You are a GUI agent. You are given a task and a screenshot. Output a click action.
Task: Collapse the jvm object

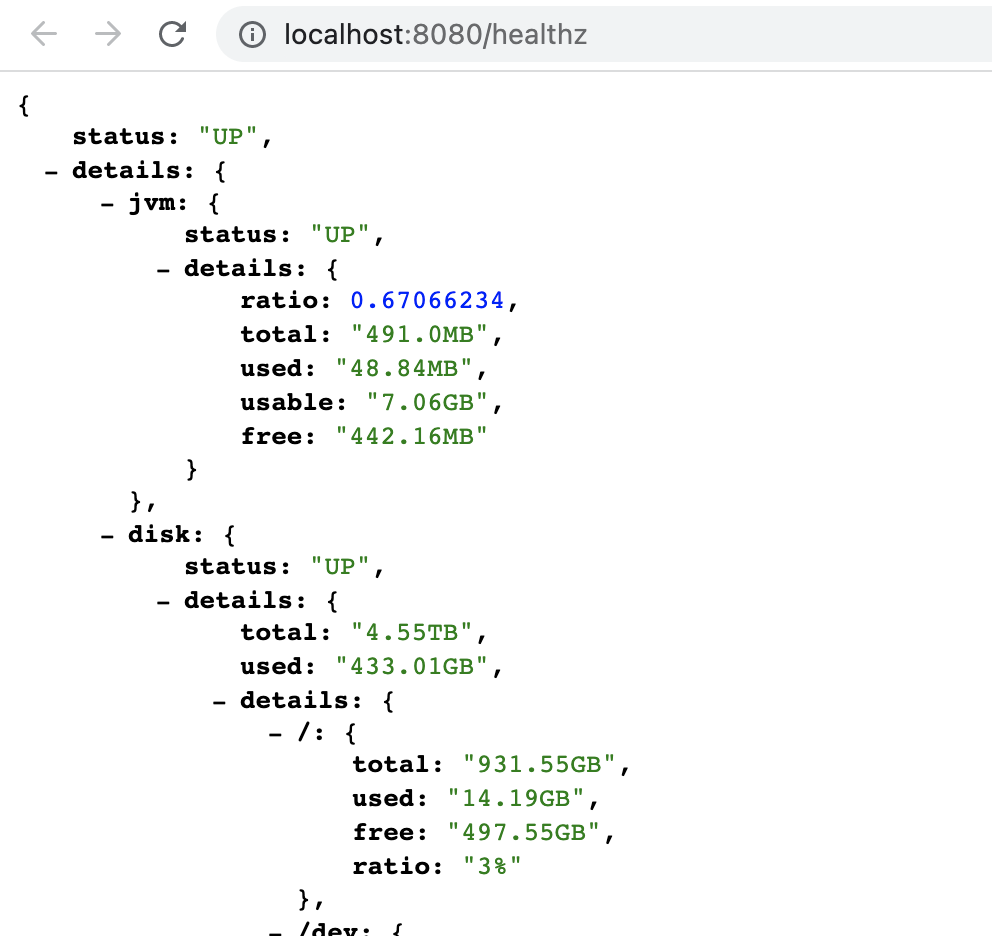(x=108, y=204)
